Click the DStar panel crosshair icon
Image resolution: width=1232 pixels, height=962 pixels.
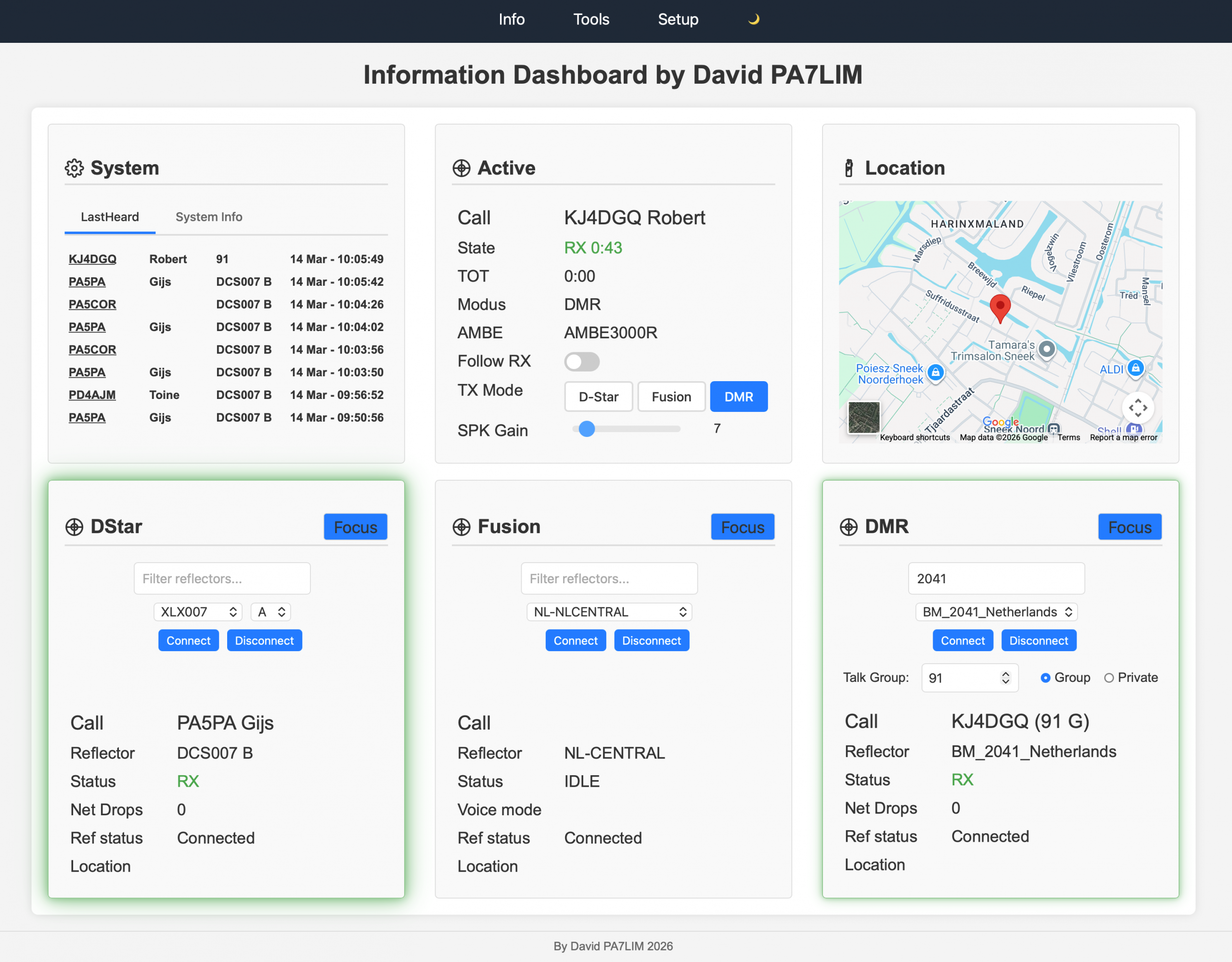tap(74, 527)
